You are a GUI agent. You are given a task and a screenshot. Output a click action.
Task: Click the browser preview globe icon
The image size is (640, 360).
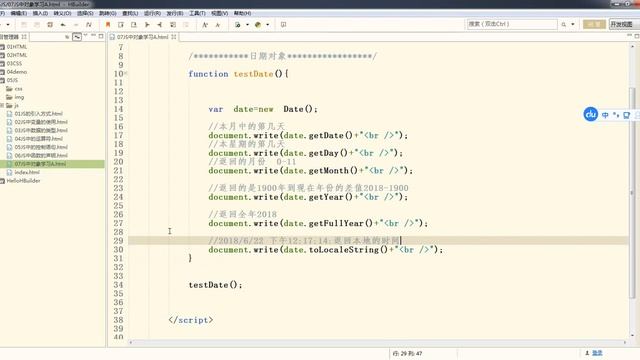[x=258, y=24]
